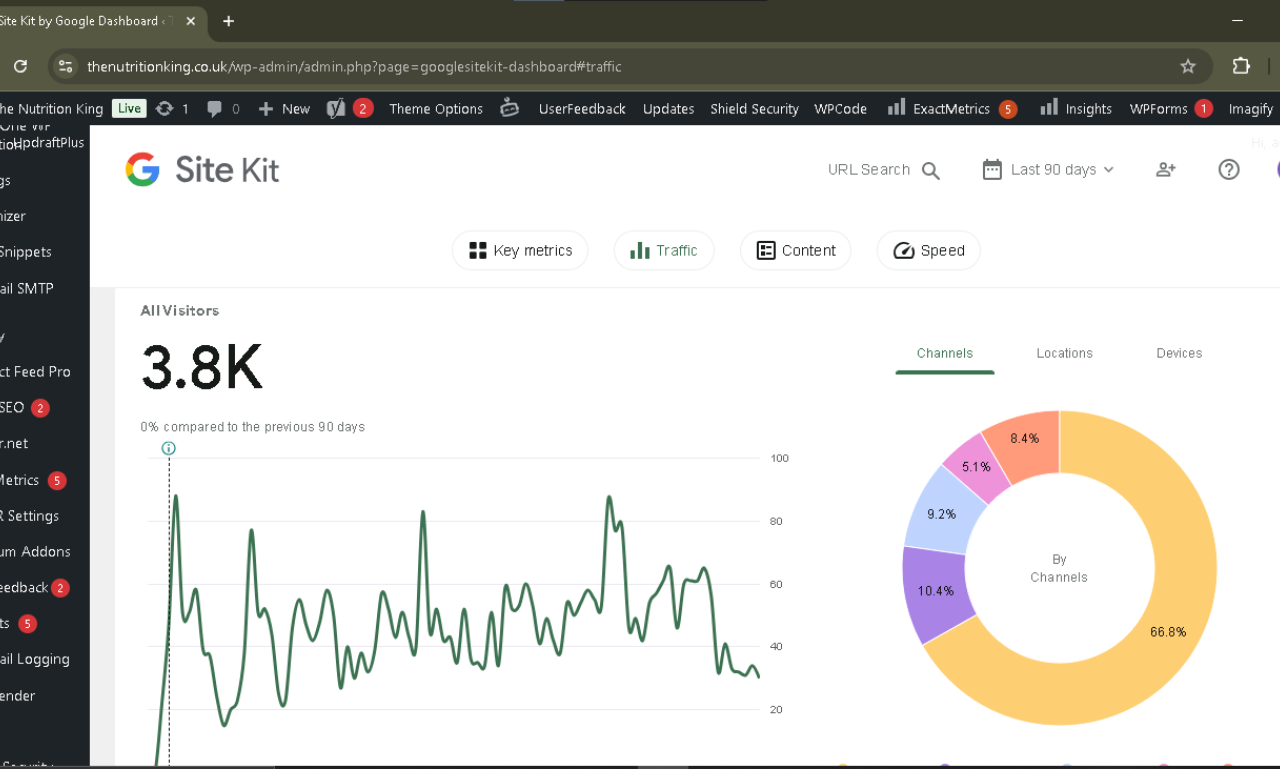Open the Yoast SEO admin bar icon
Image resolution: width=1280 pixels, height=769 pixels.
coord(350,108)
